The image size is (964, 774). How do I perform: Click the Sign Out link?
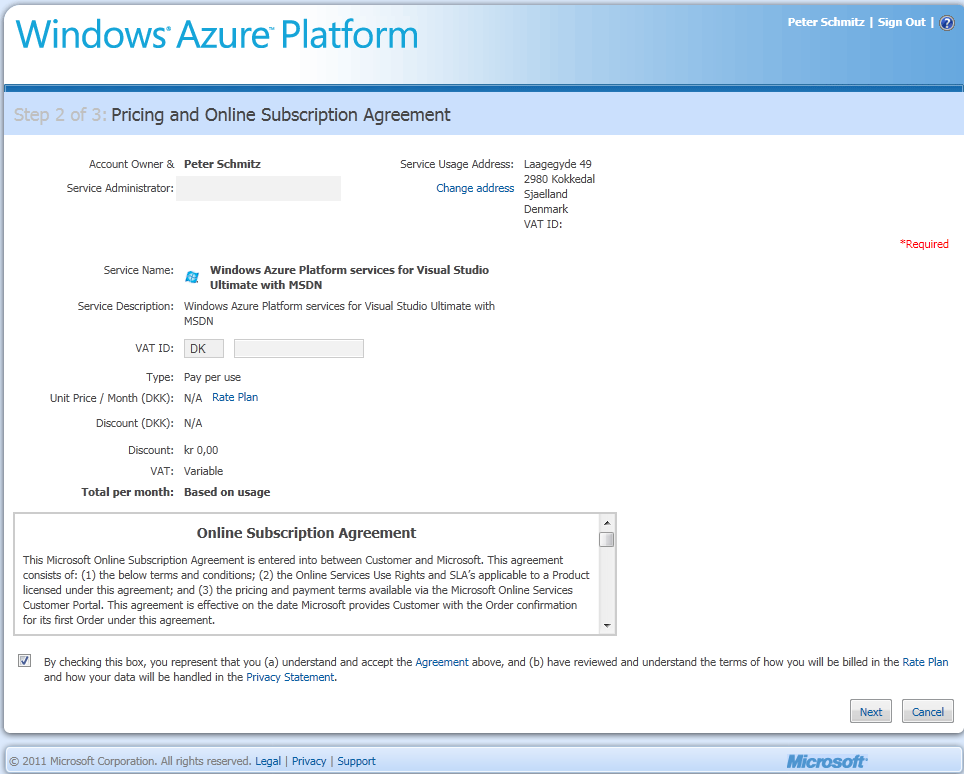[x=901, y=22]
